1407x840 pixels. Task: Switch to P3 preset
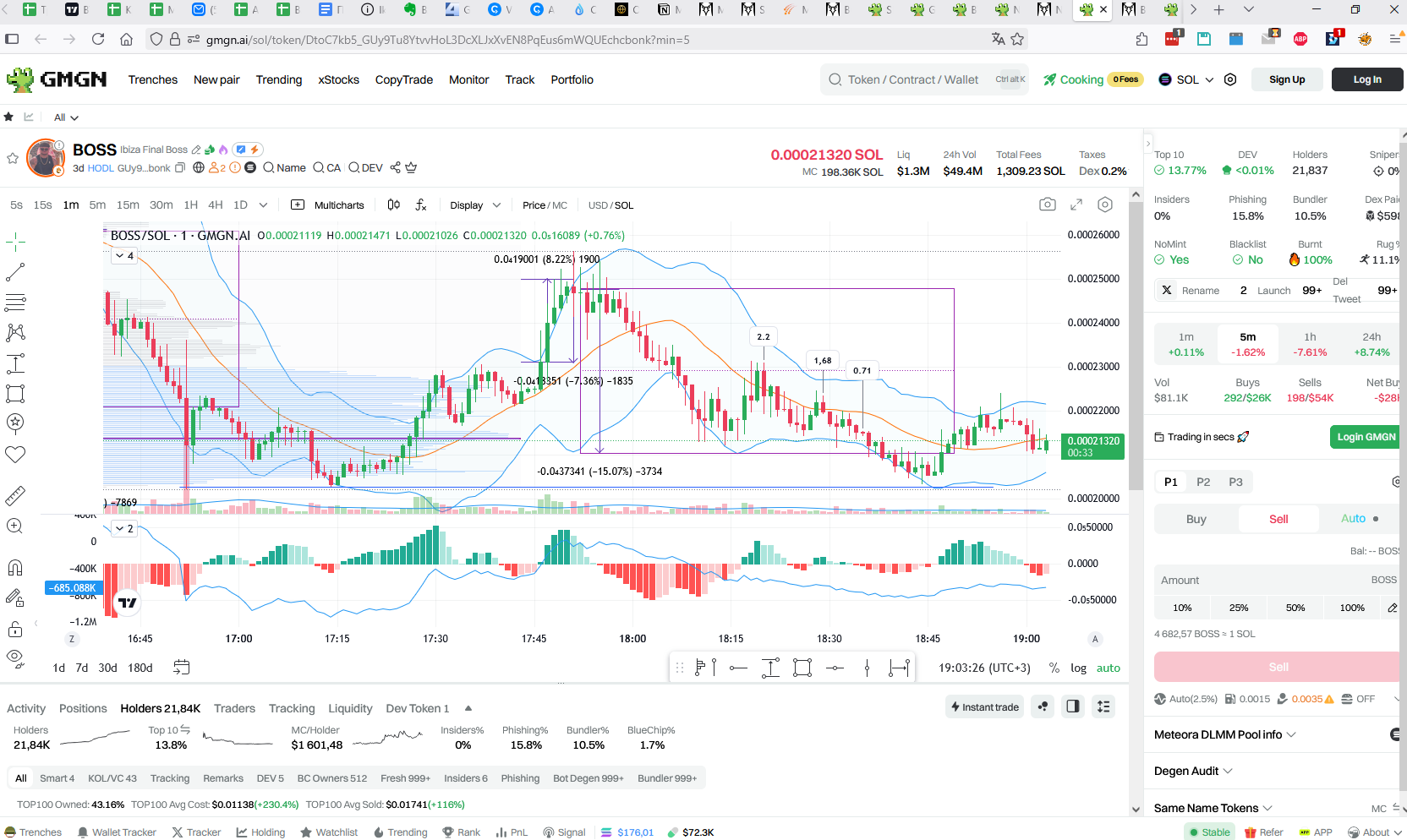click(1235, 482)
